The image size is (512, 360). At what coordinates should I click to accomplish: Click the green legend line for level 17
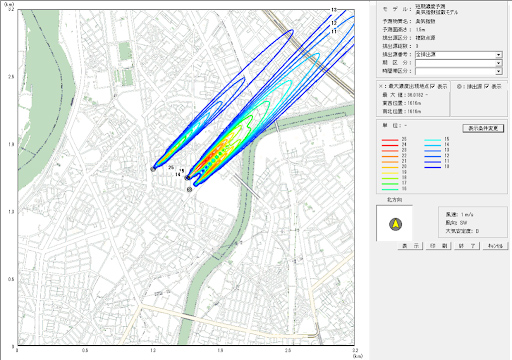tap(390, 183)
